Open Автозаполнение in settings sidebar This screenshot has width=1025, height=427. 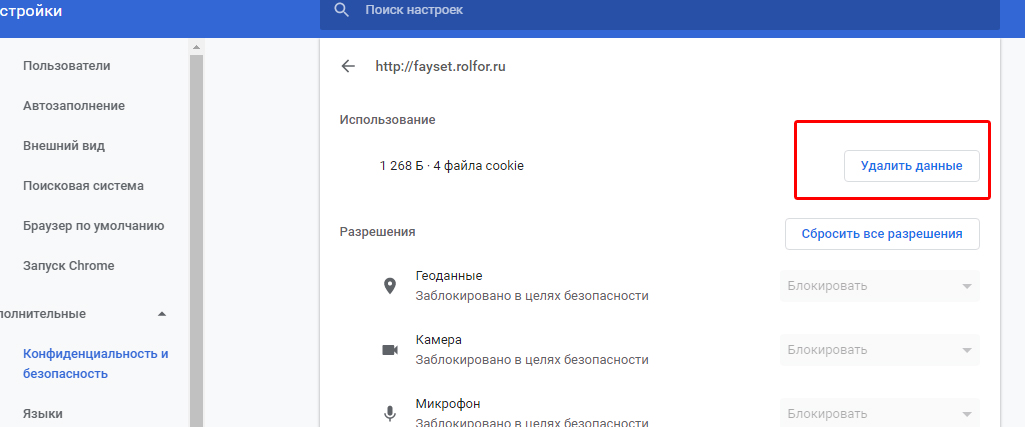point(74,106)
